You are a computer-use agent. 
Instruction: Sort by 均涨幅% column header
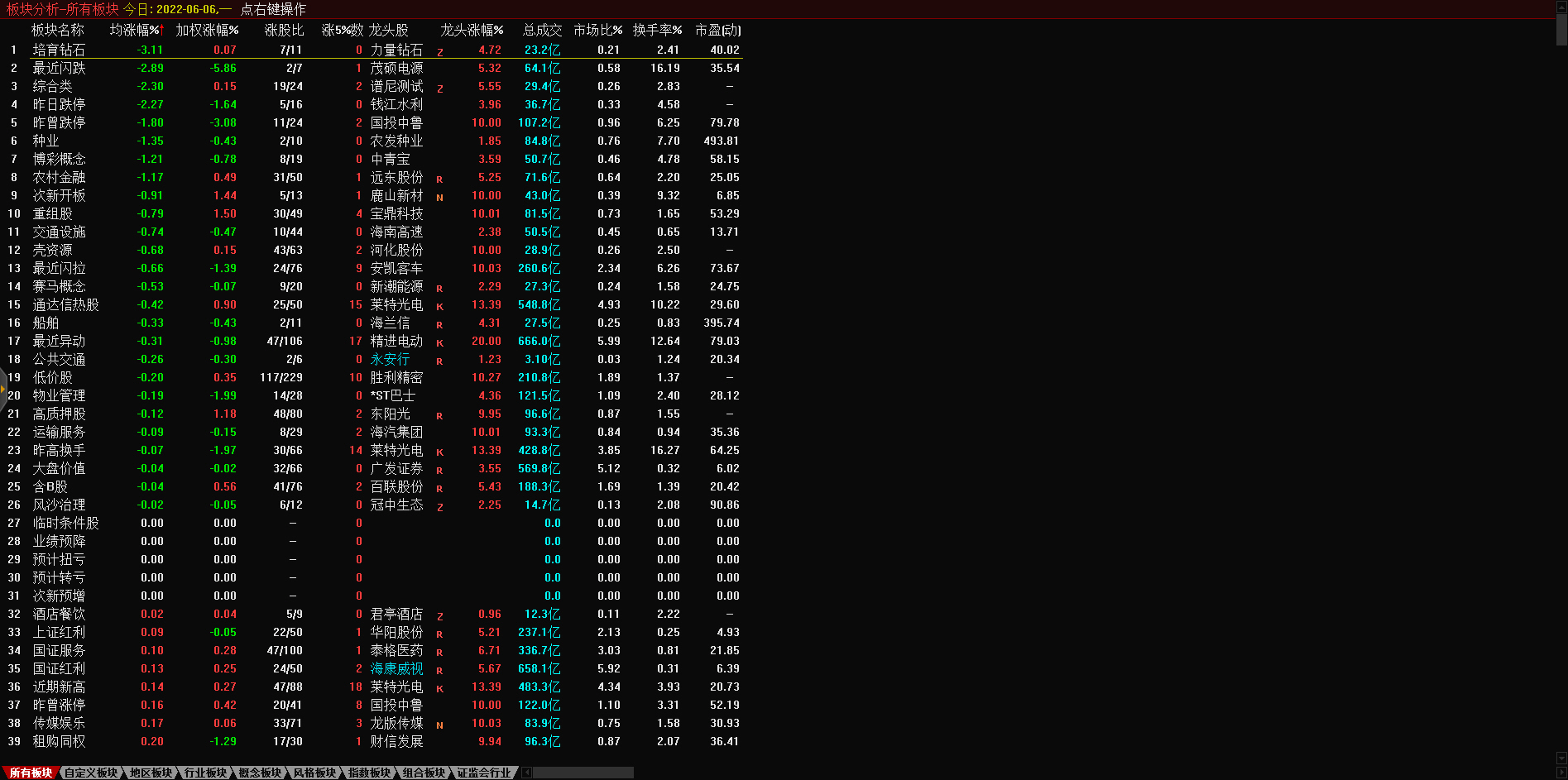[136, 30]
